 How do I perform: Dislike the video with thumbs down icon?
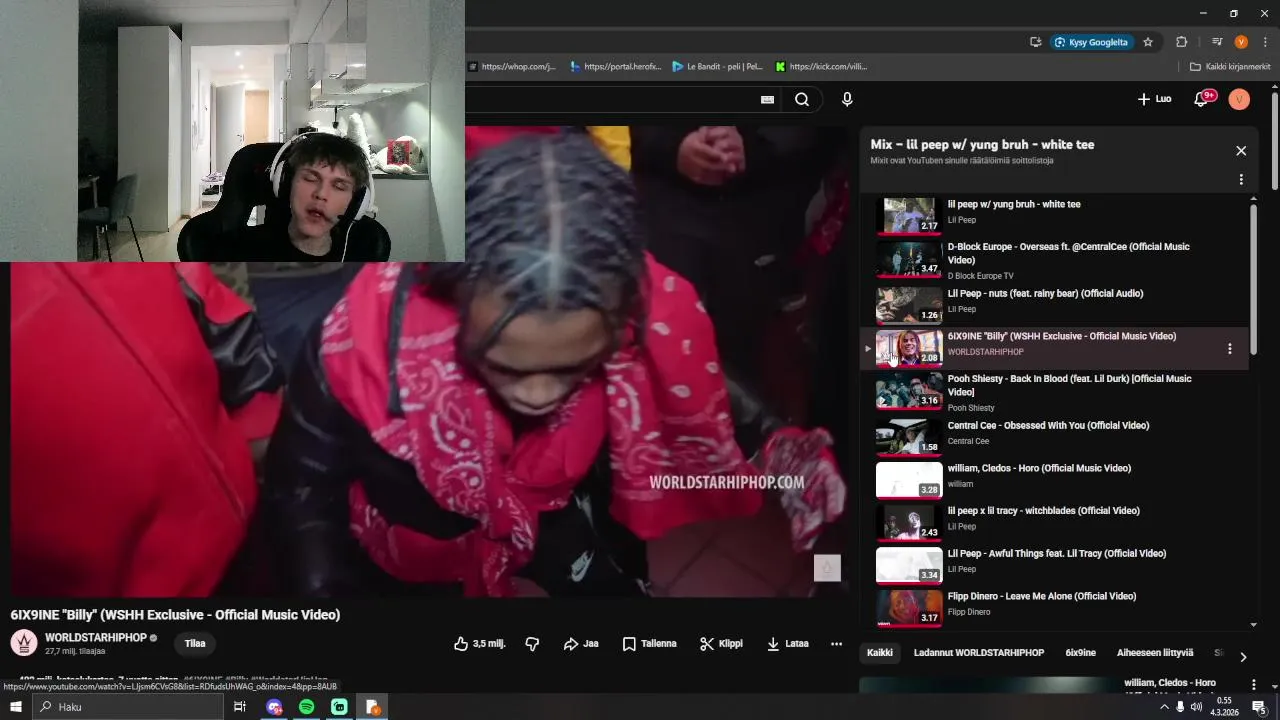[532, 644]
